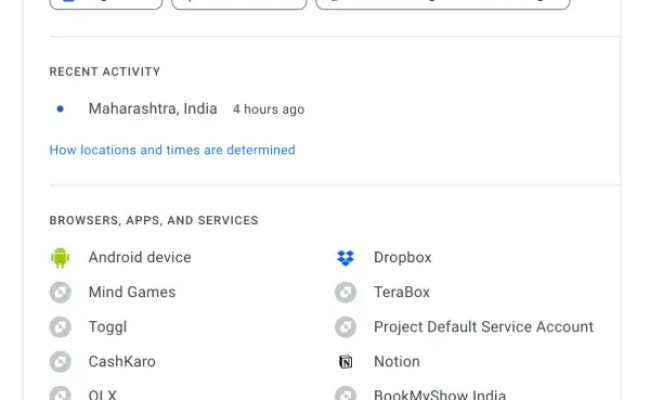Click the icon next to Project Default Service Account
Image resolution: width=650 pixels, height=400 pixels.
pyautogui.click(x=346, y=327)
